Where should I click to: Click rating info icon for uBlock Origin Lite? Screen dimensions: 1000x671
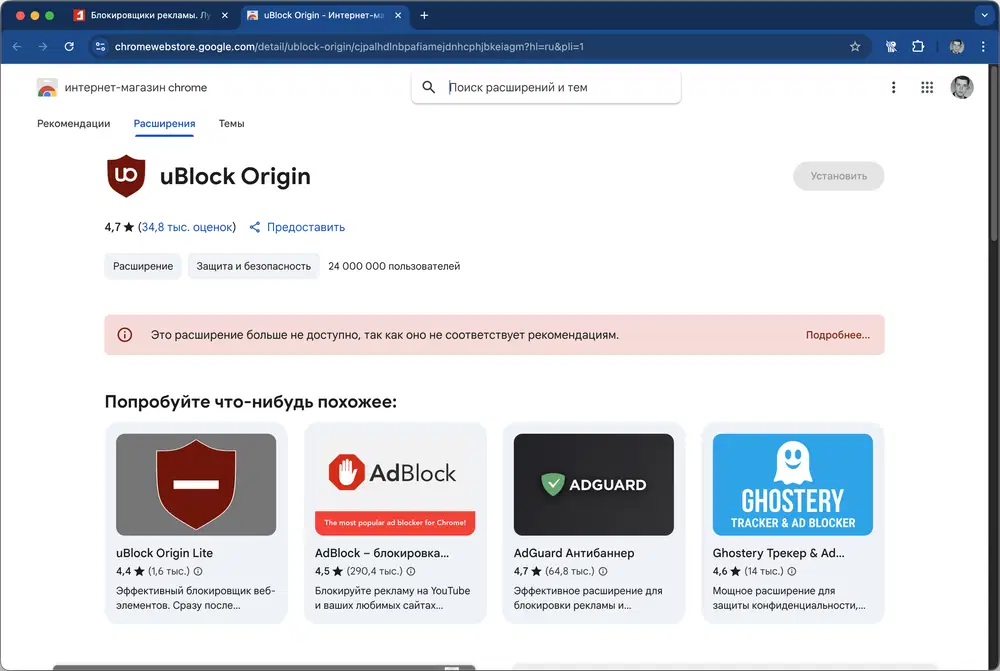click(198, 571)
